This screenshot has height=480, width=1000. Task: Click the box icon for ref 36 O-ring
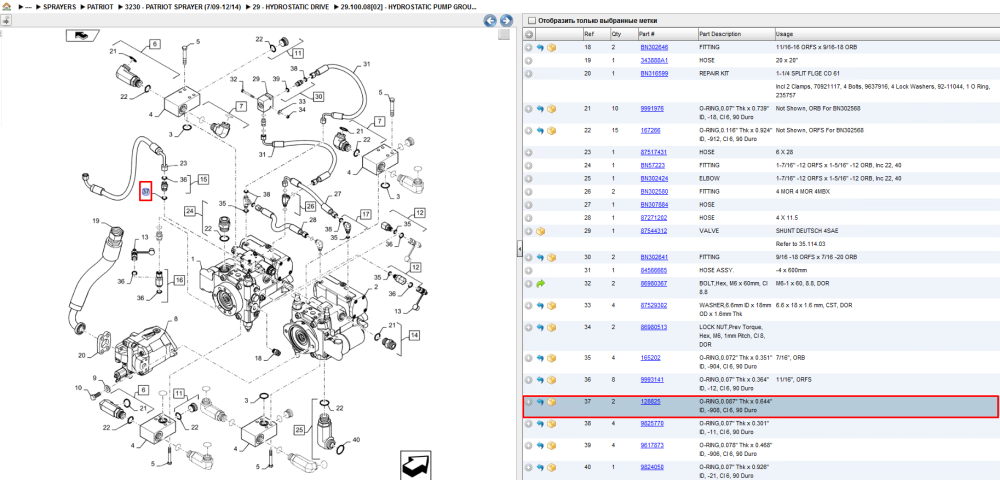tap(551, 380)
